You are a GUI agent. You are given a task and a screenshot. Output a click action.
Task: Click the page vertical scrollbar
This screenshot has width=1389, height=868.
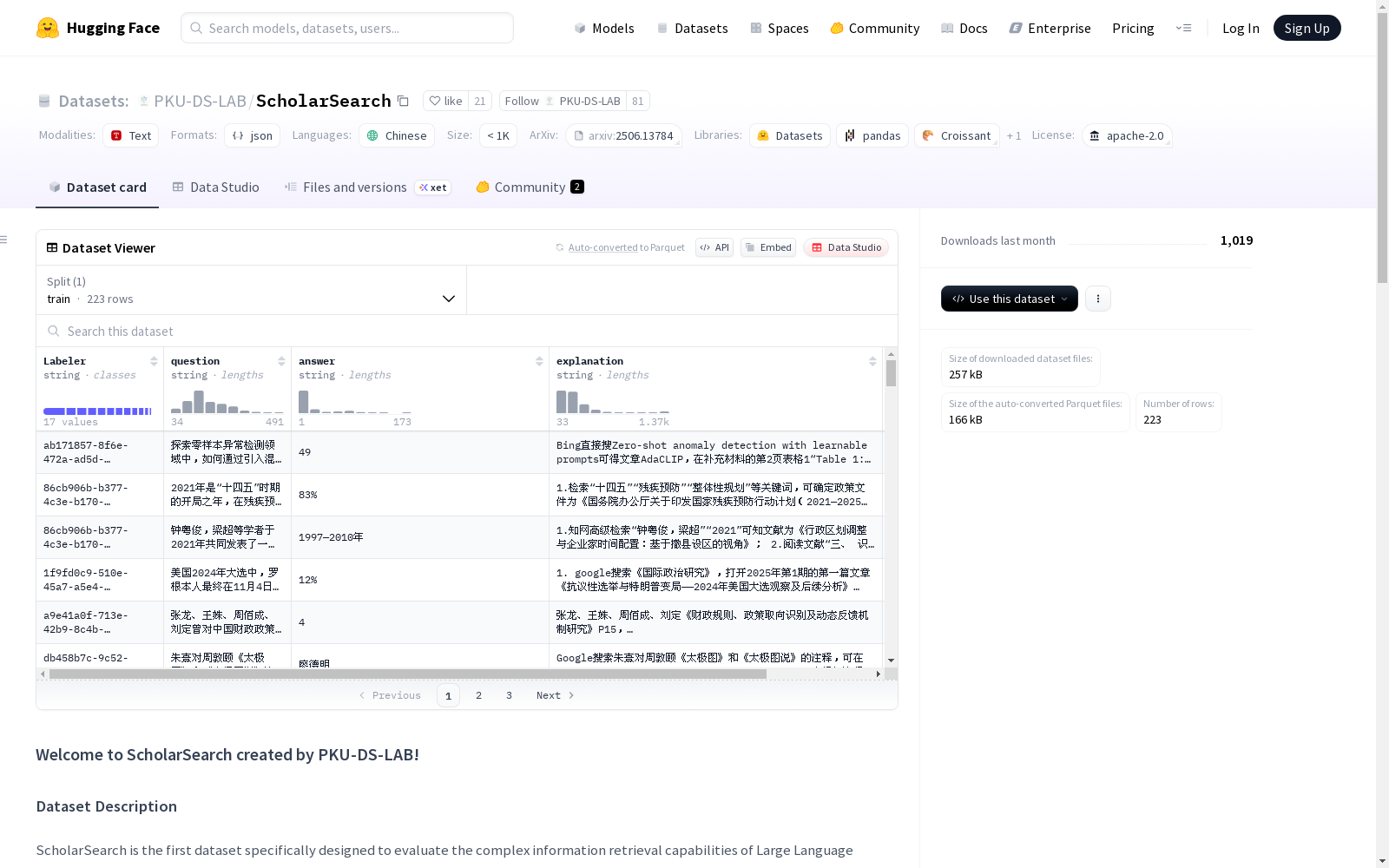pyautogui.click(x=1382, y=148)
